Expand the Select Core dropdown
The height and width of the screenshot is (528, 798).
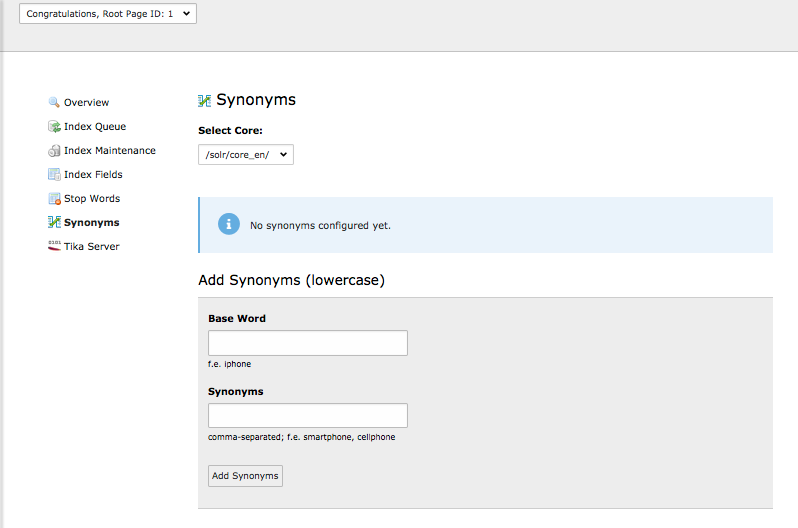pos(246,155)
